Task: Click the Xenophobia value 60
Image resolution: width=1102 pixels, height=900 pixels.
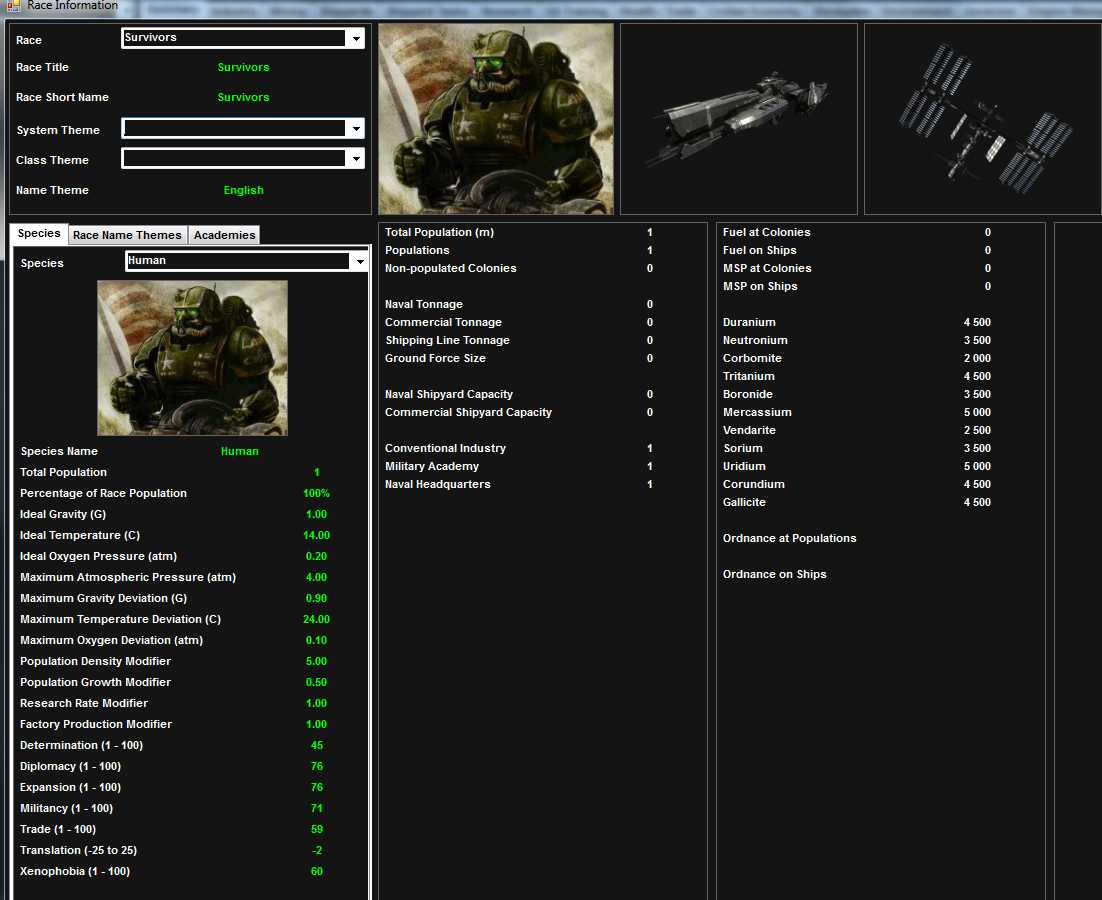Action: pos(316,872)
